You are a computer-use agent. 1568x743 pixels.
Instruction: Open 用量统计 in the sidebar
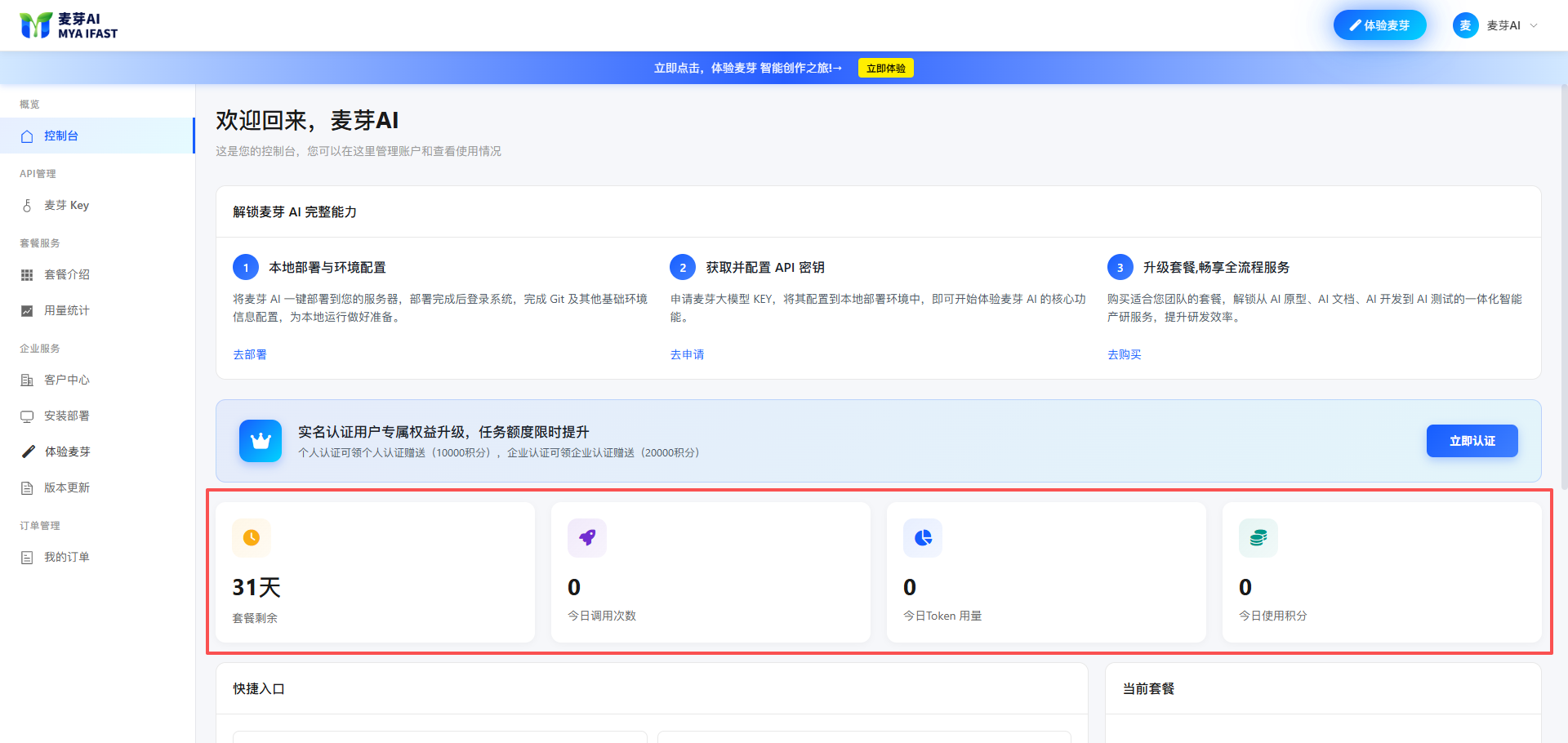[97, 311]
